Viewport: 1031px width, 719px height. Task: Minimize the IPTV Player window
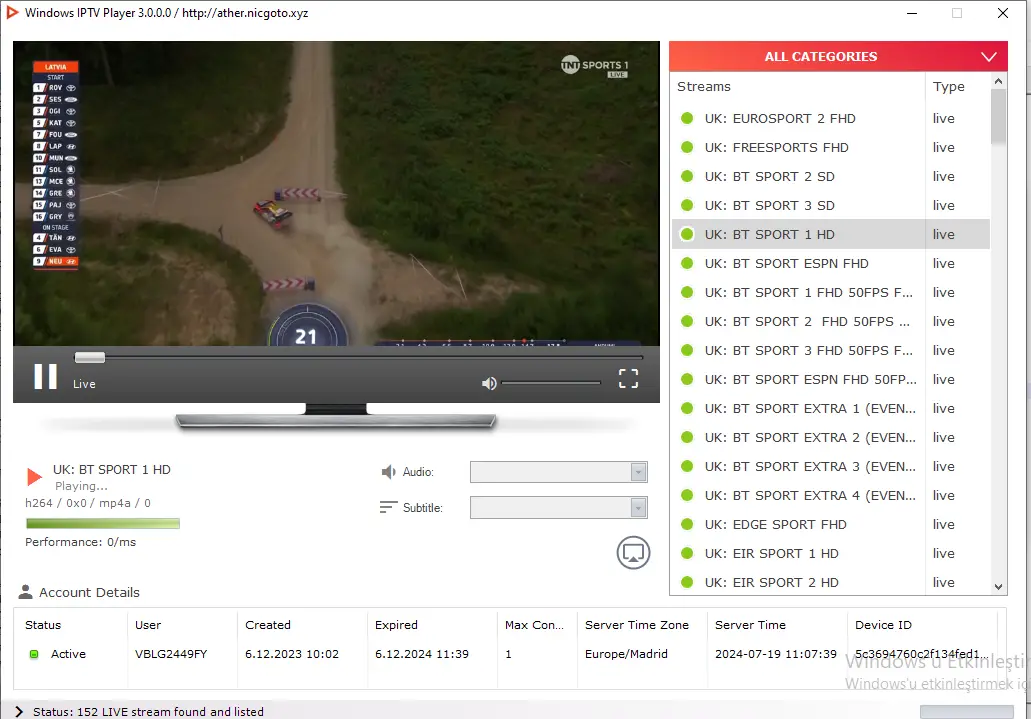click(x=912, y=13)
